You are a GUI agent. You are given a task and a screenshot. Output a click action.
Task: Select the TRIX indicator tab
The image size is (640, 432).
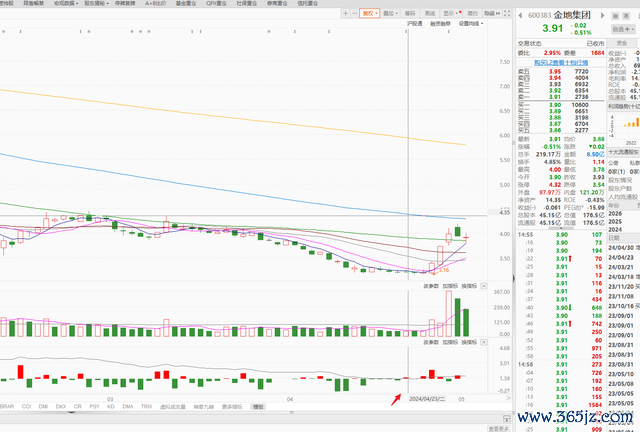(146, 407)
